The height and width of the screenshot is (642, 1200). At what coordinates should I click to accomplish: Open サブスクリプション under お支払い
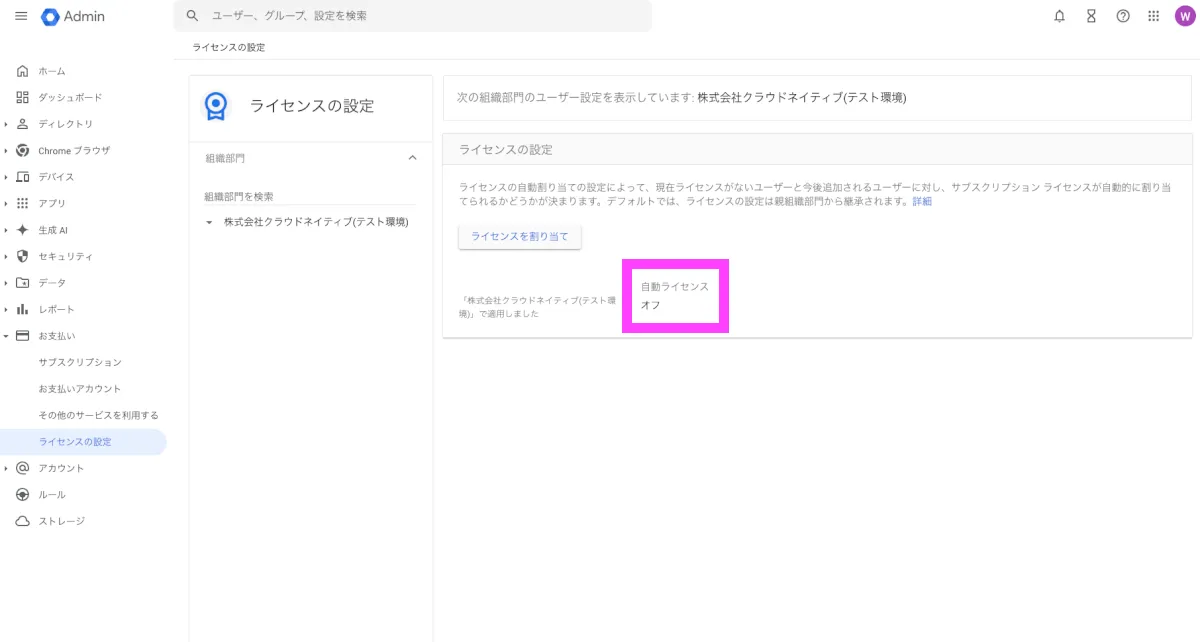point(80,362)
